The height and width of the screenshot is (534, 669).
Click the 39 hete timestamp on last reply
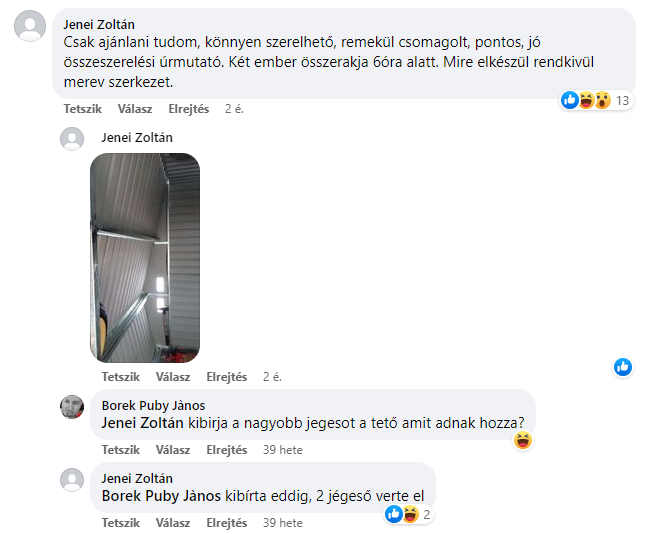point(282,523)
